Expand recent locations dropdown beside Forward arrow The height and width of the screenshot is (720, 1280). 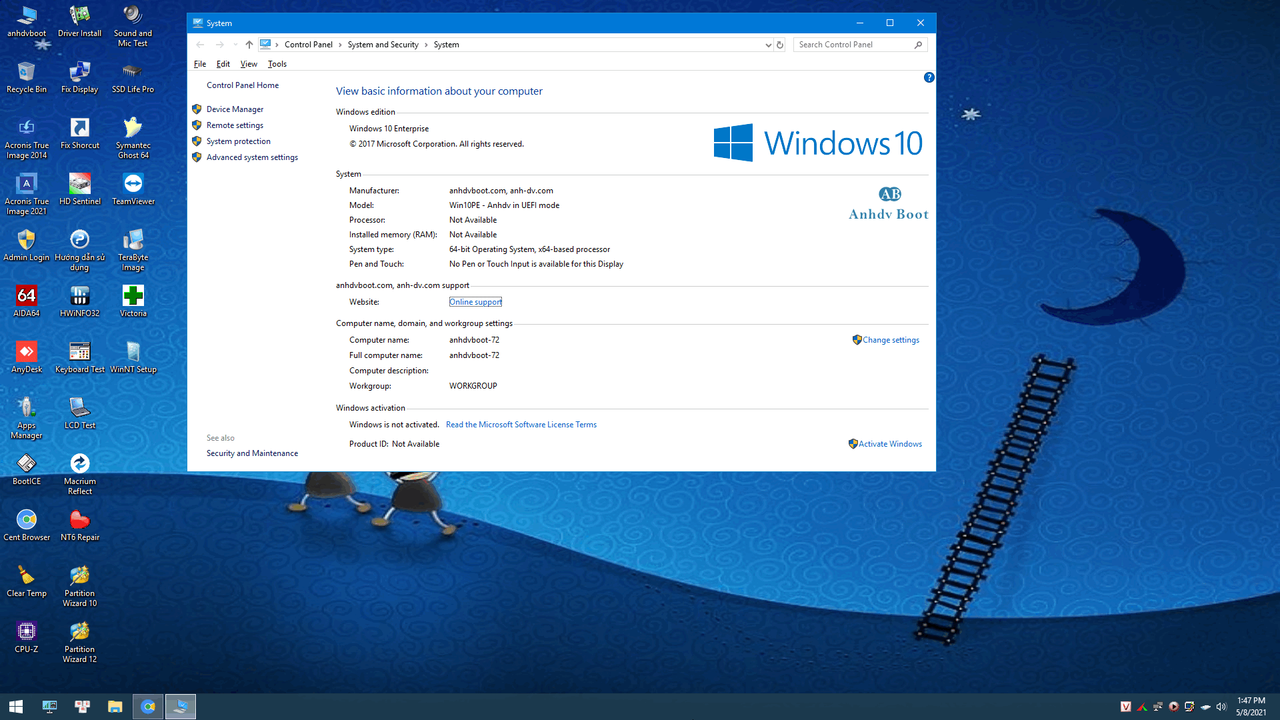[235, 45]
